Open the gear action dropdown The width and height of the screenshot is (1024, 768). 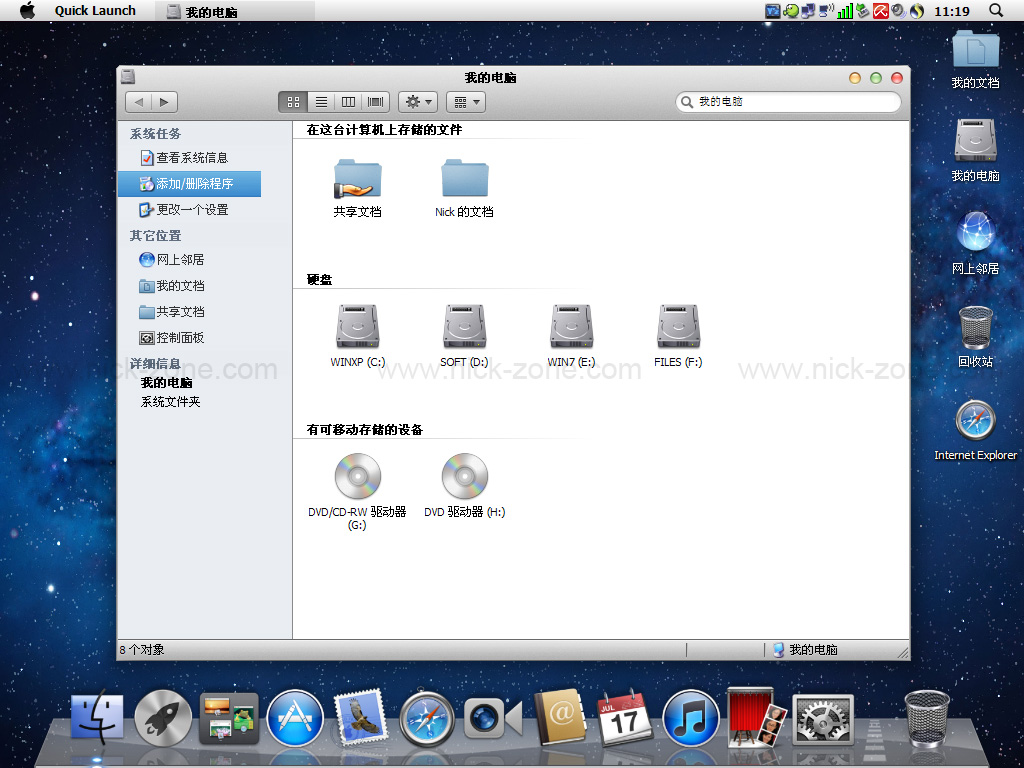(419, 102)
